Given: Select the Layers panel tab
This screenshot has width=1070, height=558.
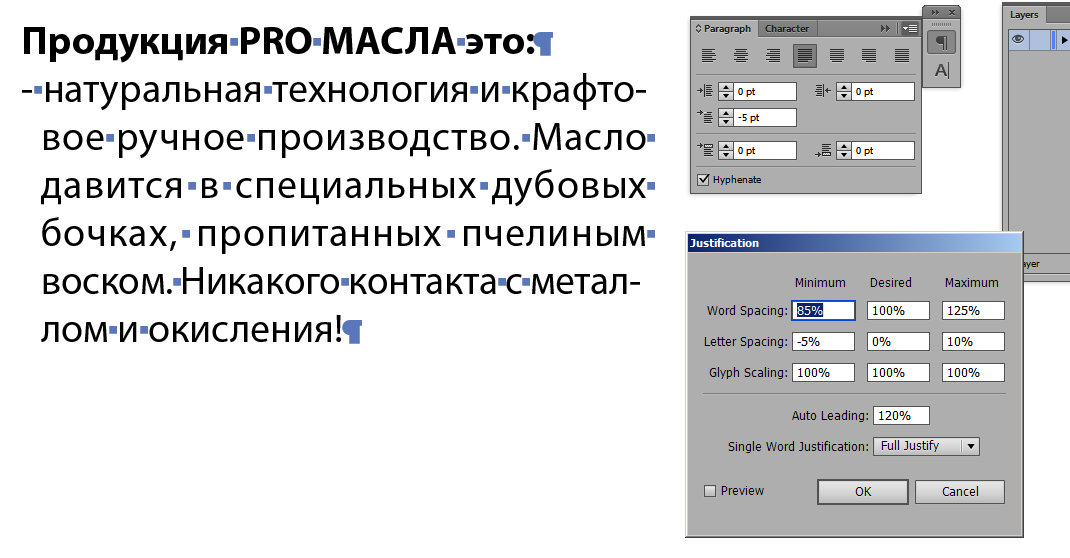Looking at the screenshot, I should click(1024, 14).
